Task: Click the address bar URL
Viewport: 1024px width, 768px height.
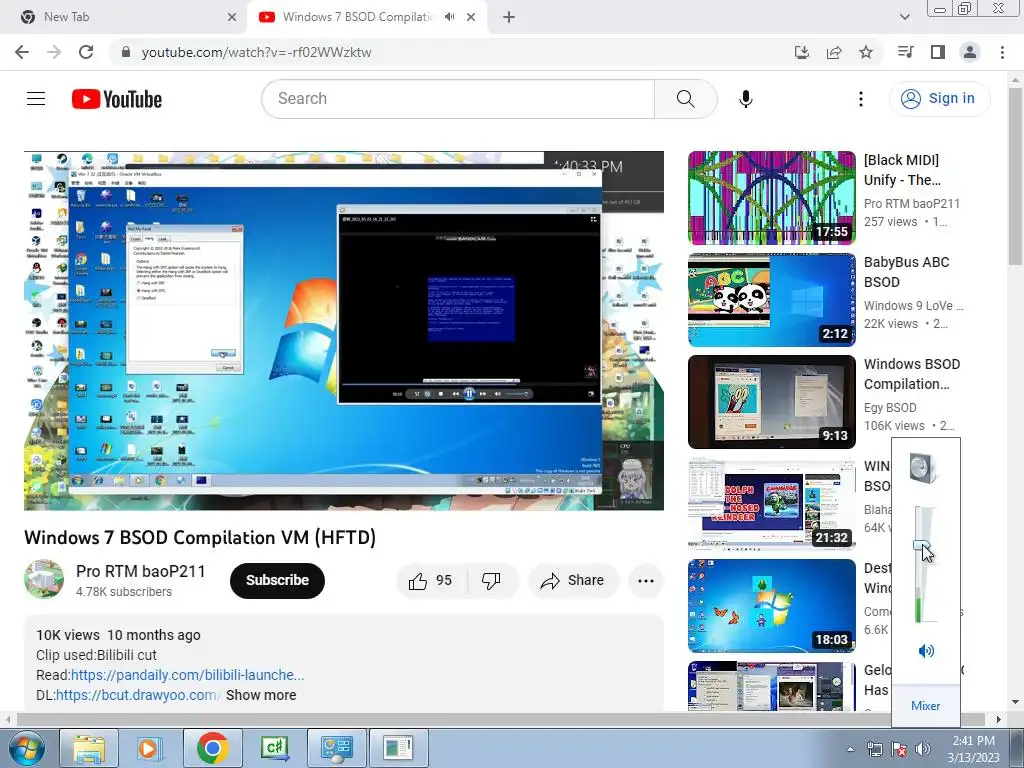Action: (x=257, y=52)
